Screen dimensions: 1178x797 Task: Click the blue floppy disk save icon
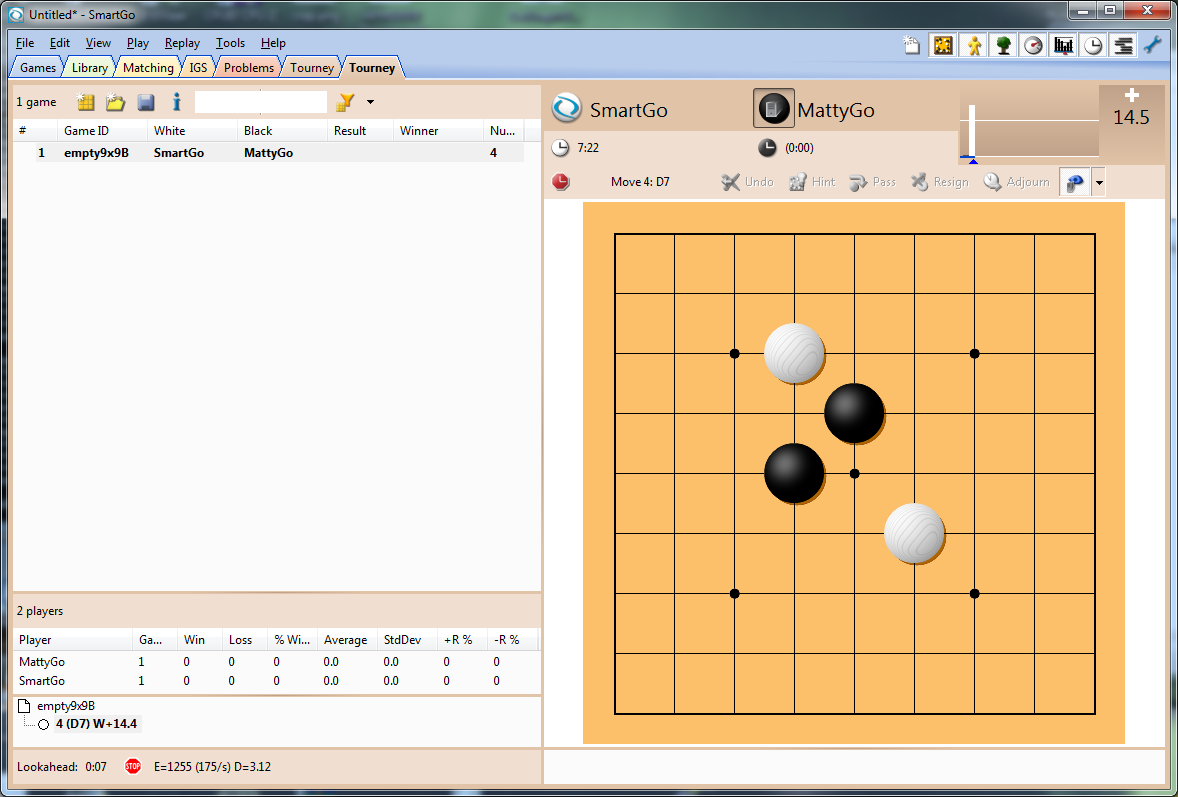146,102
